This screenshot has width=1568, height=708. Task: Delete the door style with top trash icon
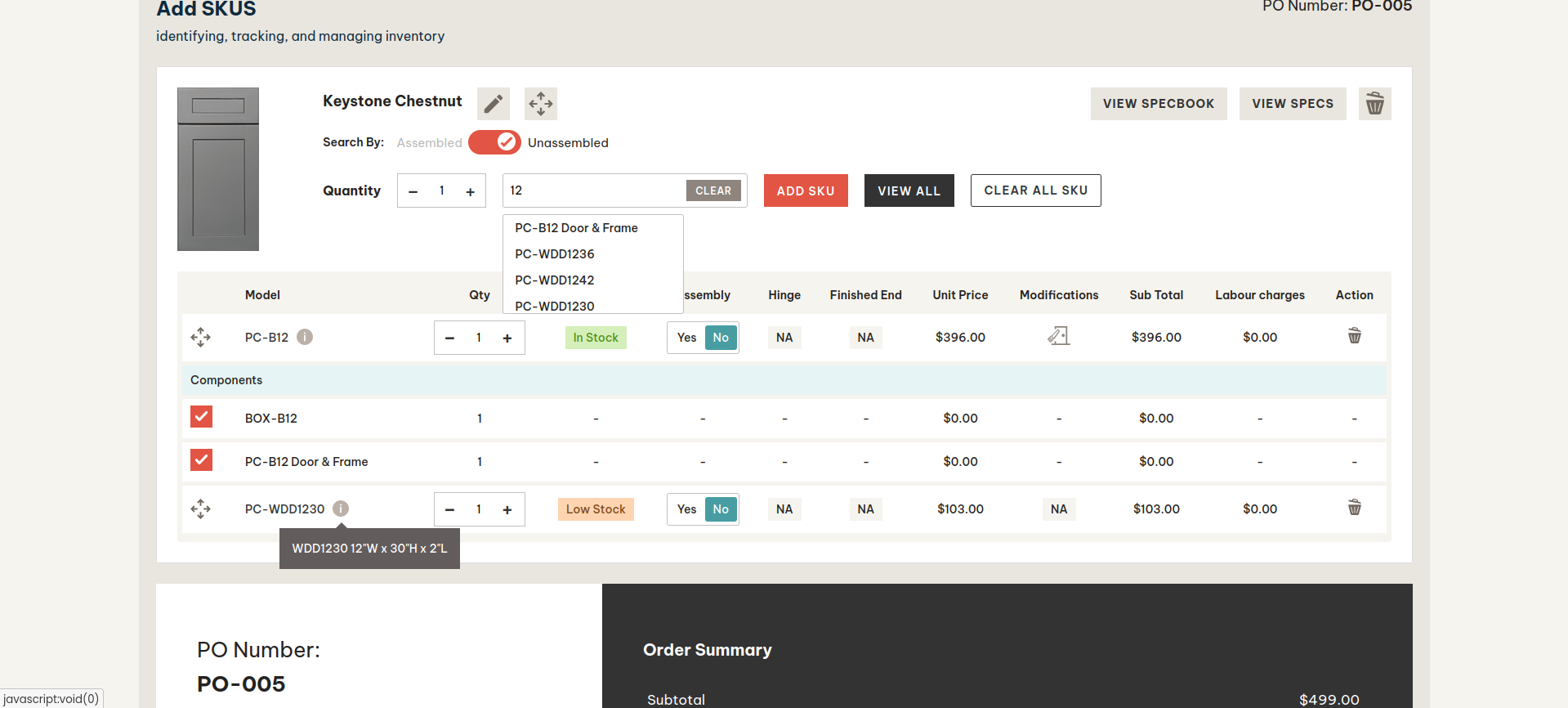1374,104
